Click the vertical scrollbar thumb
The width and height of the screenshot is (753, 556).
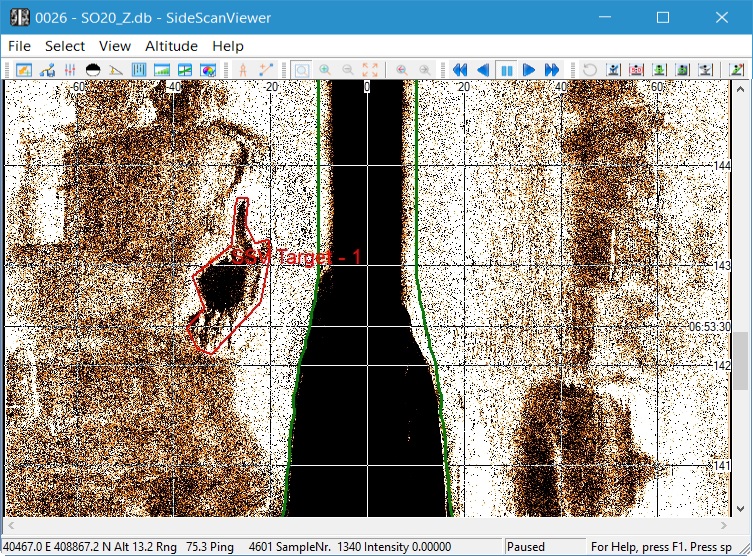point(741,360)
